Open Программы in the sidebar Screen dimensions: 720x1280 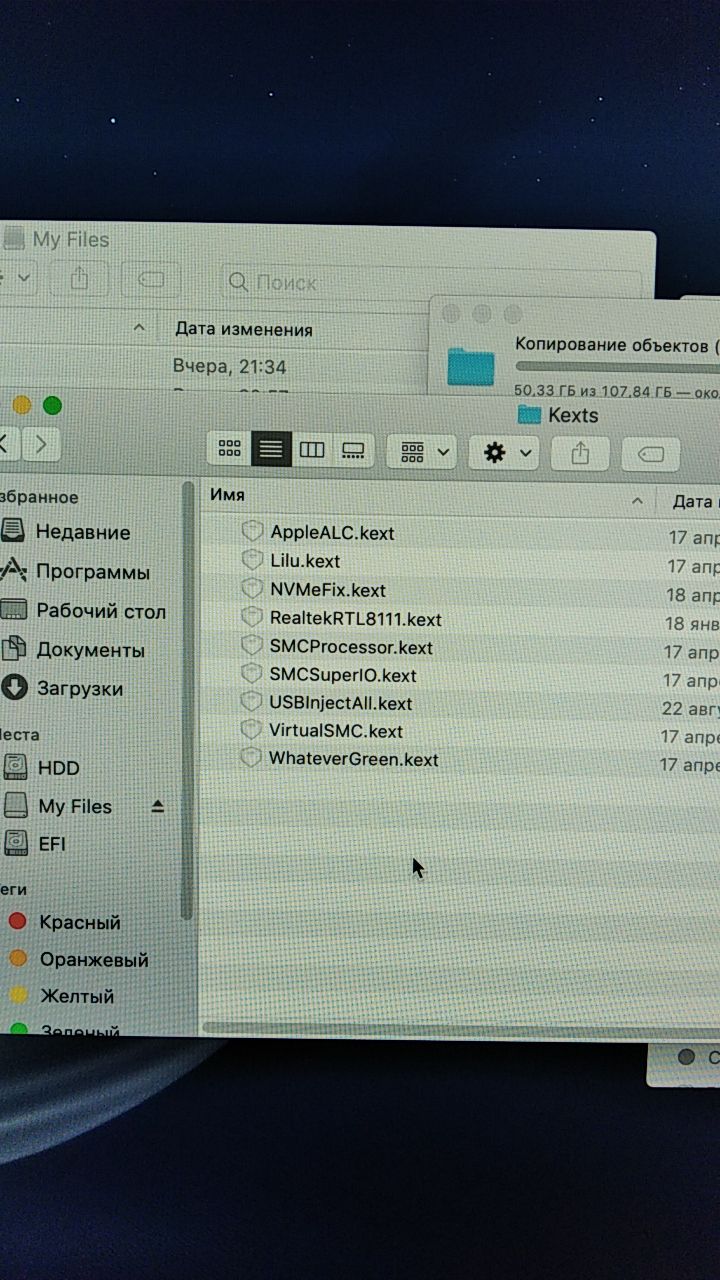point(76,571)
